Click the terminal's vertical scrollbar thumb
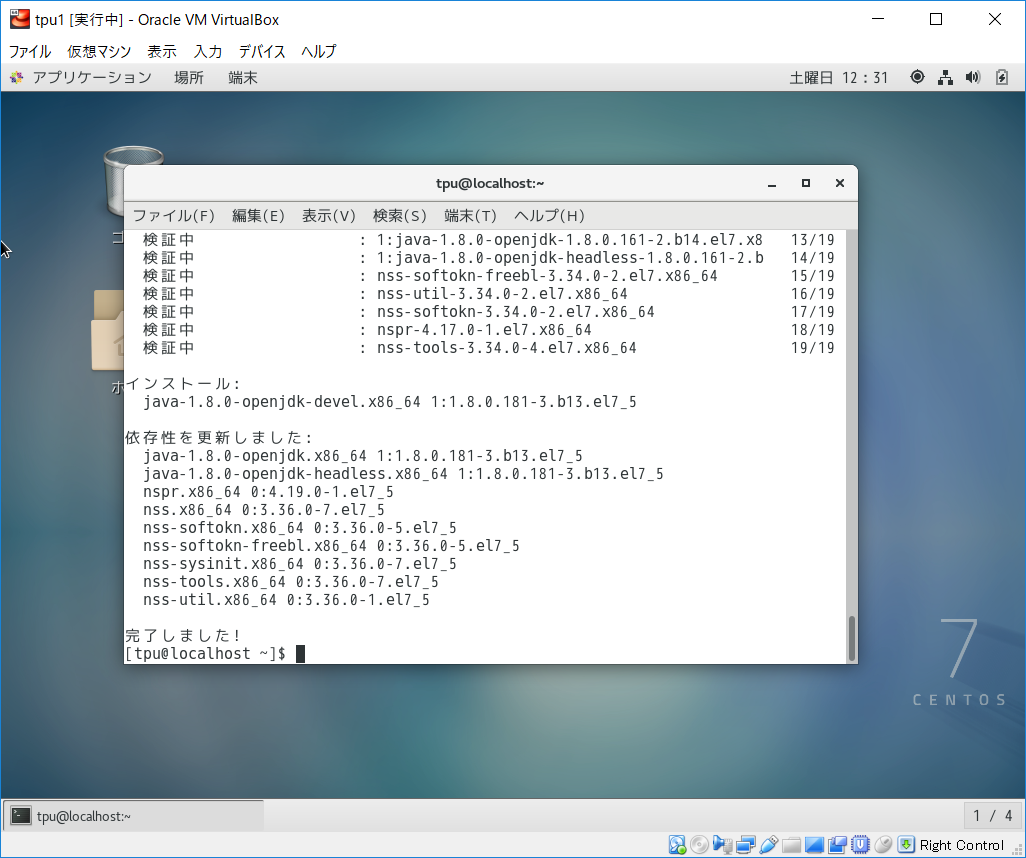 (x=852, y=638)
